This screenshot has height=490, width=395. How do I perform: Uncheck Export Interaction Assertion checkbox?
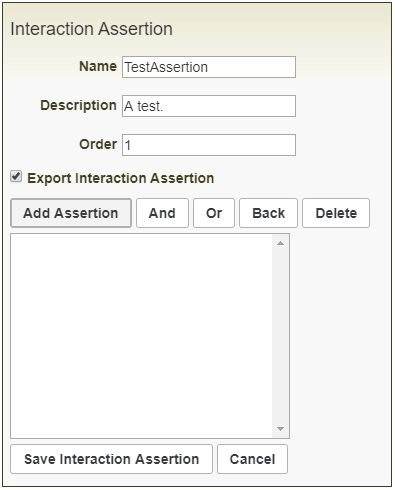coord(16,176)
